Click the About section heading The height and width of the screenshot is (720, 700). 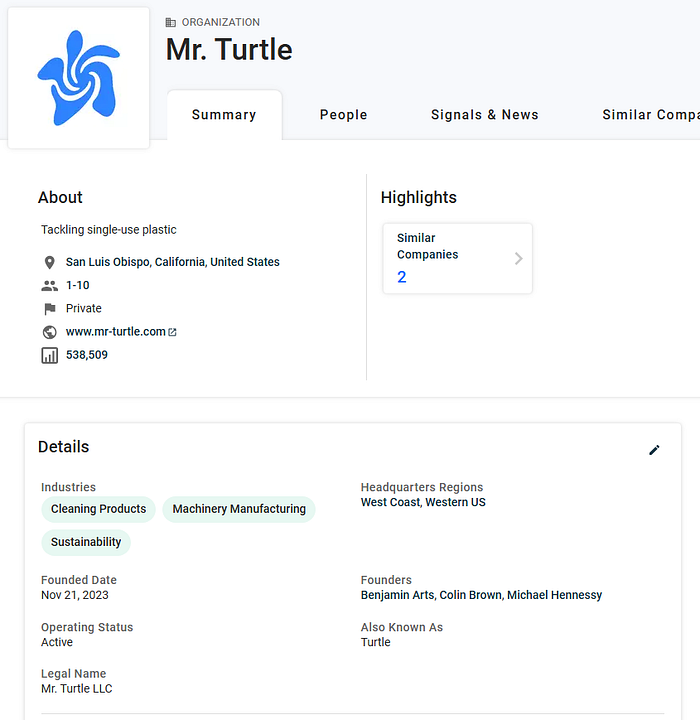tap(60, 197)
